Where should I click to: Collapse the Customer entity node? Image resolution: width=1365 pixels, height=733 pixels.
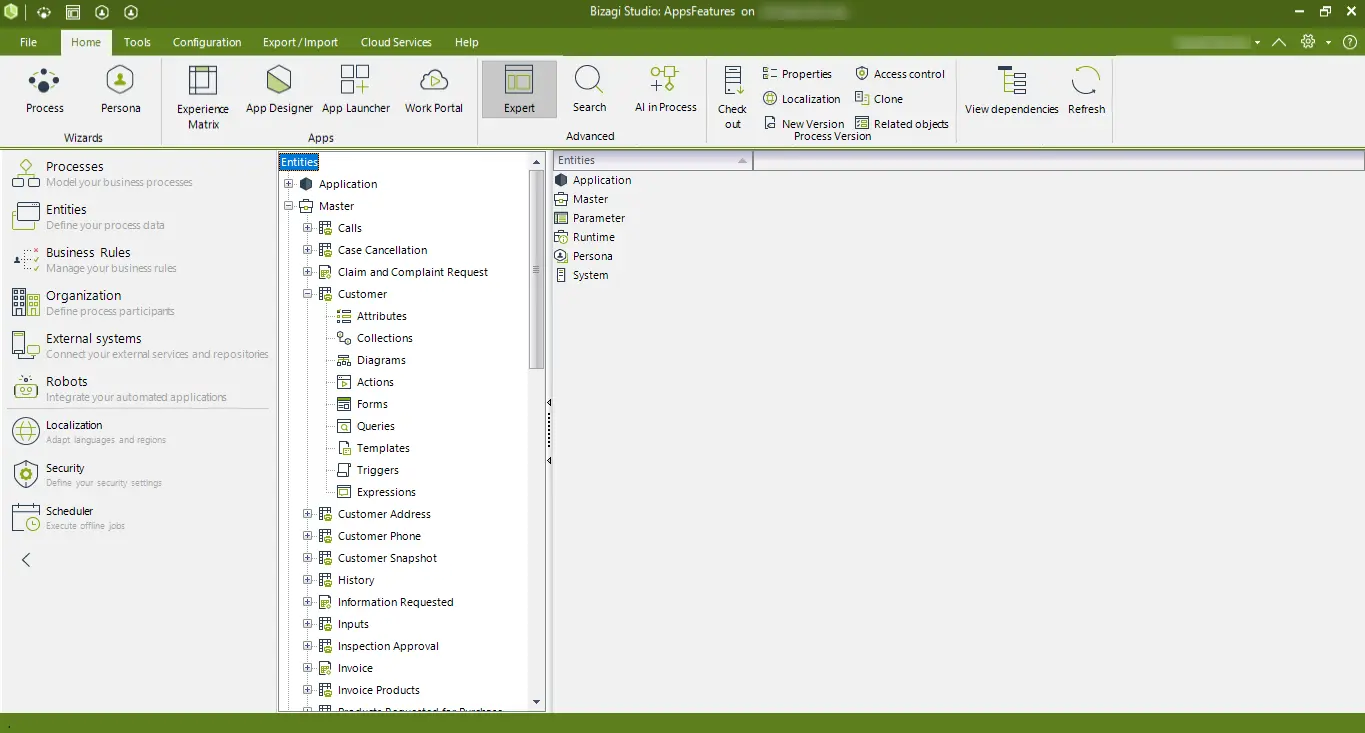click(308, 294)
